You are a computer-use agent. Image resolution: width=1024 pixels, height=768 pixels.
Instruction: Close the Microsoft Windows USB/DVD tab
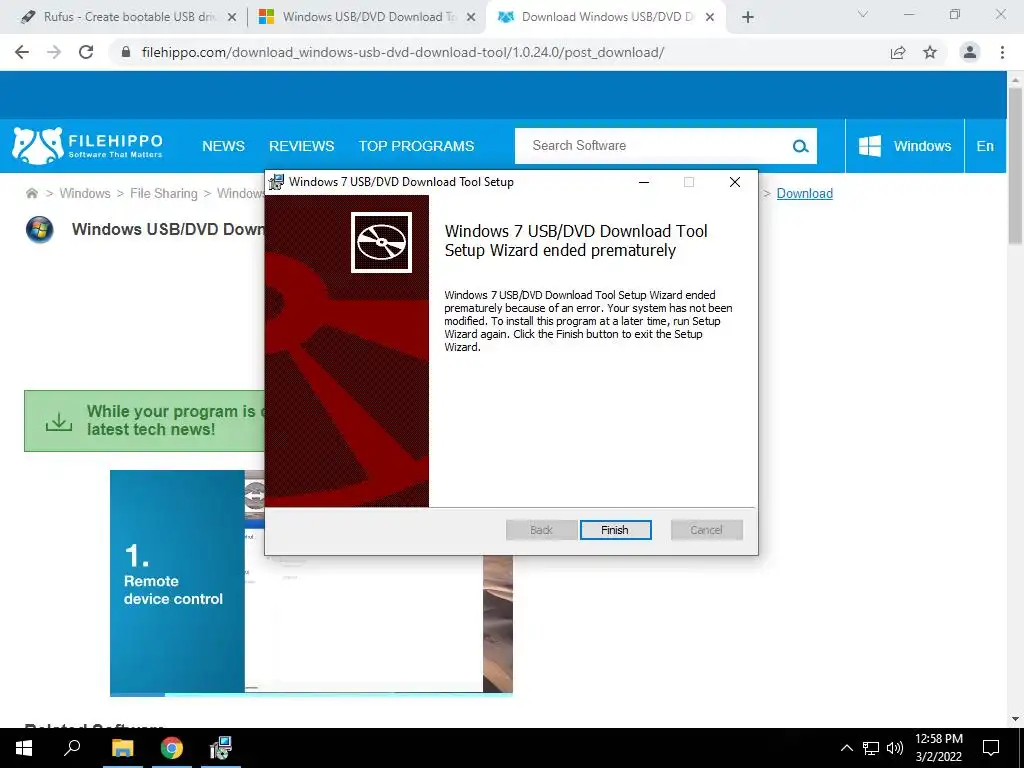pyautogui.click(x=471, y=18)
